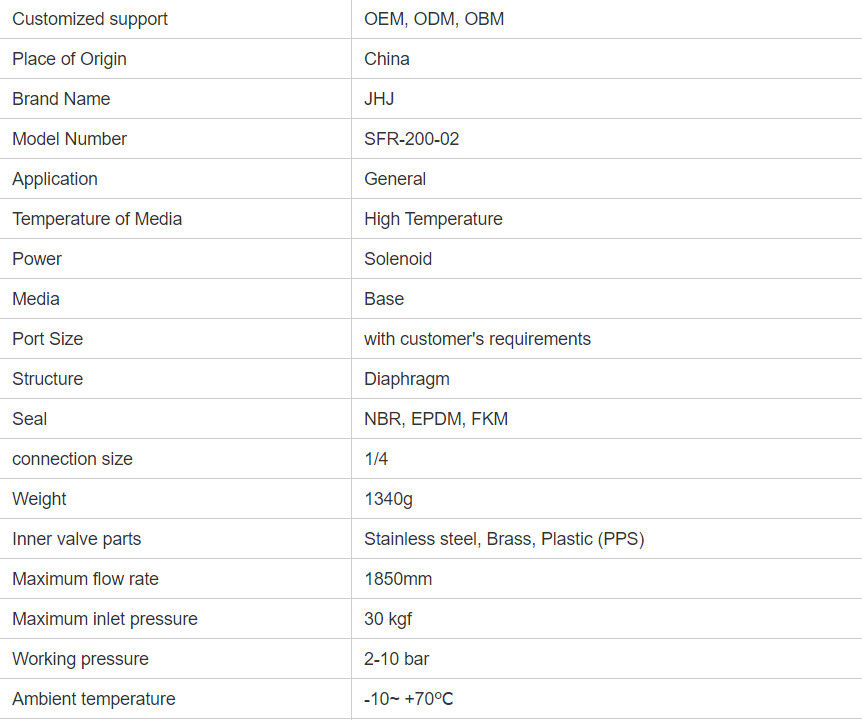862x720 pixels.
Task: Select the '2-10 bar' working pressure value
Action: coord(397,659)
